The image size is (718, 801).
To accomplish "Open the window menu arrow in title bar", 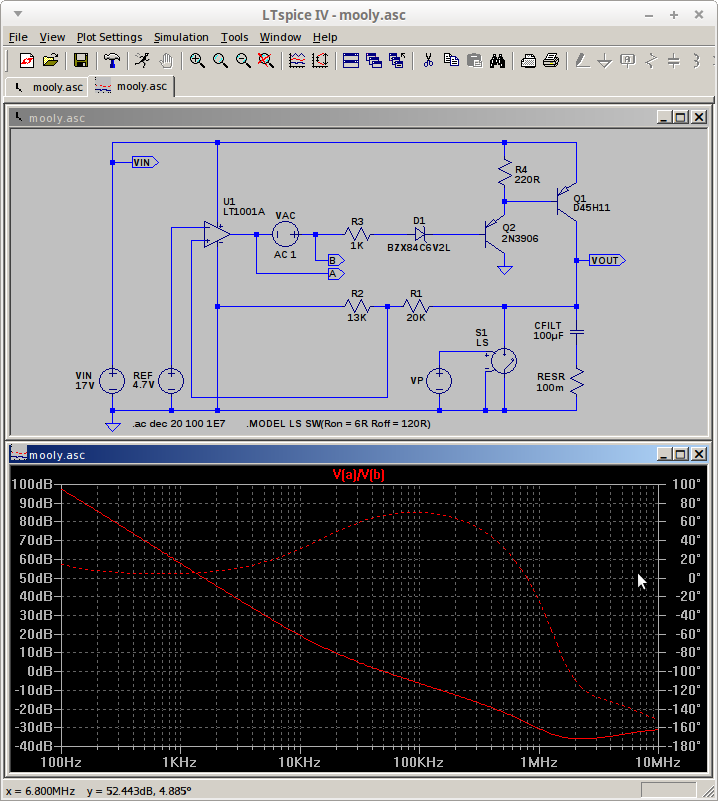I will [x=18, y=14].
